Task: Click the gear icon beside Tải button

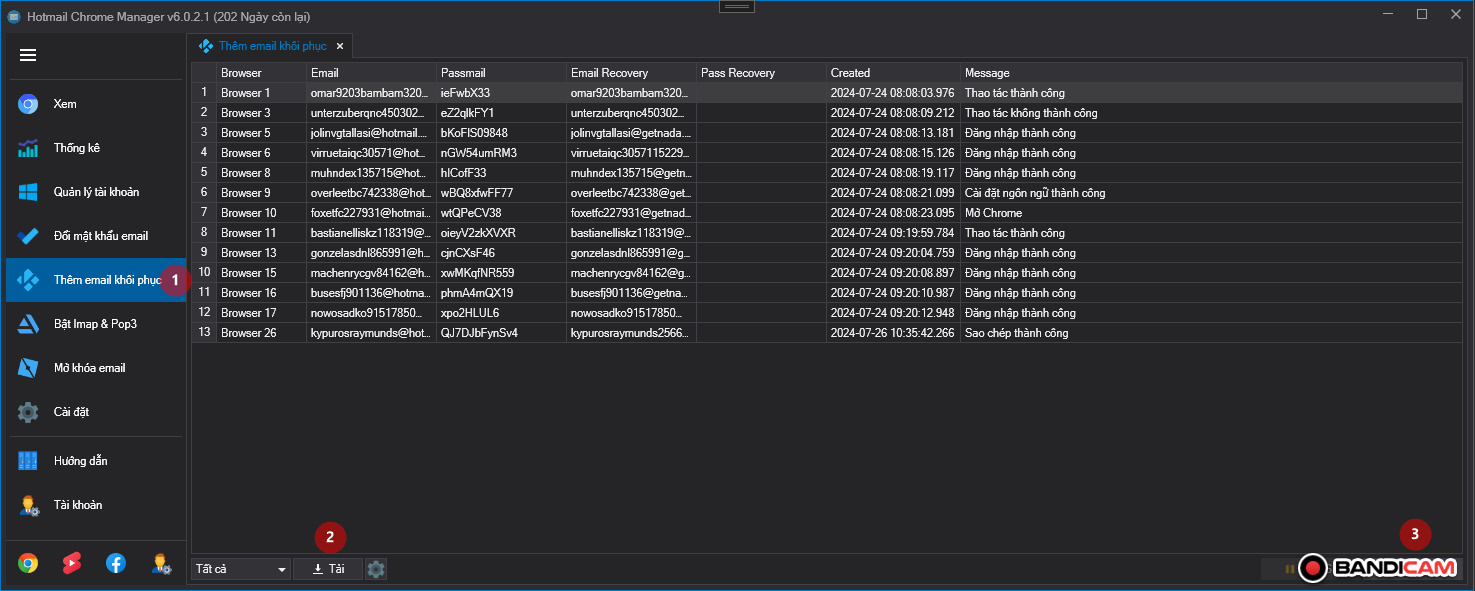Action: tap(376, 569)
